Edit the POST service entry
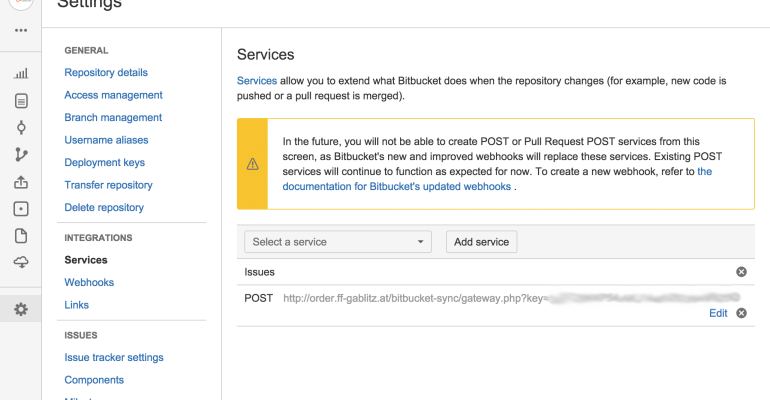 coord(718,313)
